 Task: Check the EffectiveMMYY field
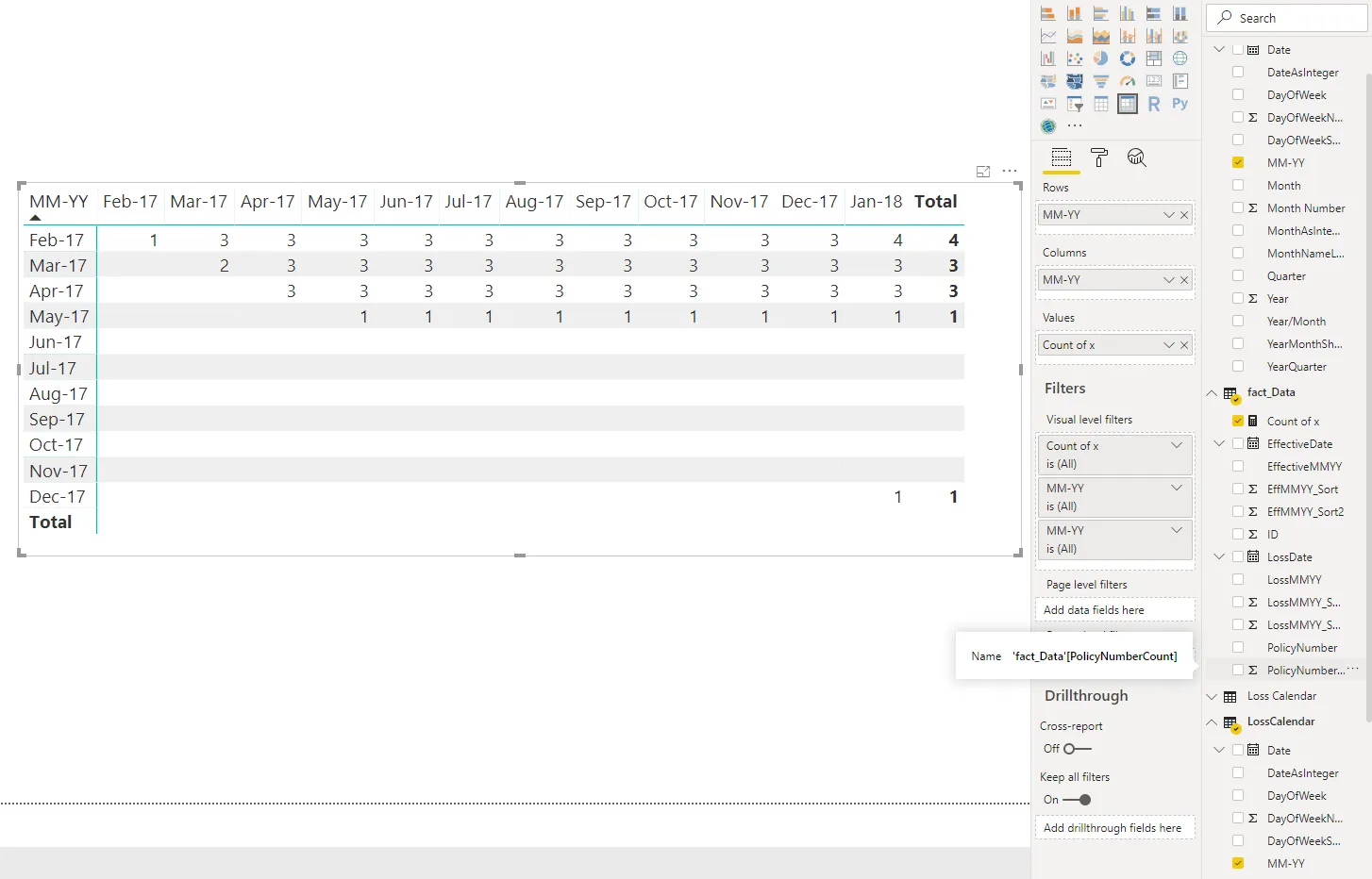click(x=1238, y=466)
